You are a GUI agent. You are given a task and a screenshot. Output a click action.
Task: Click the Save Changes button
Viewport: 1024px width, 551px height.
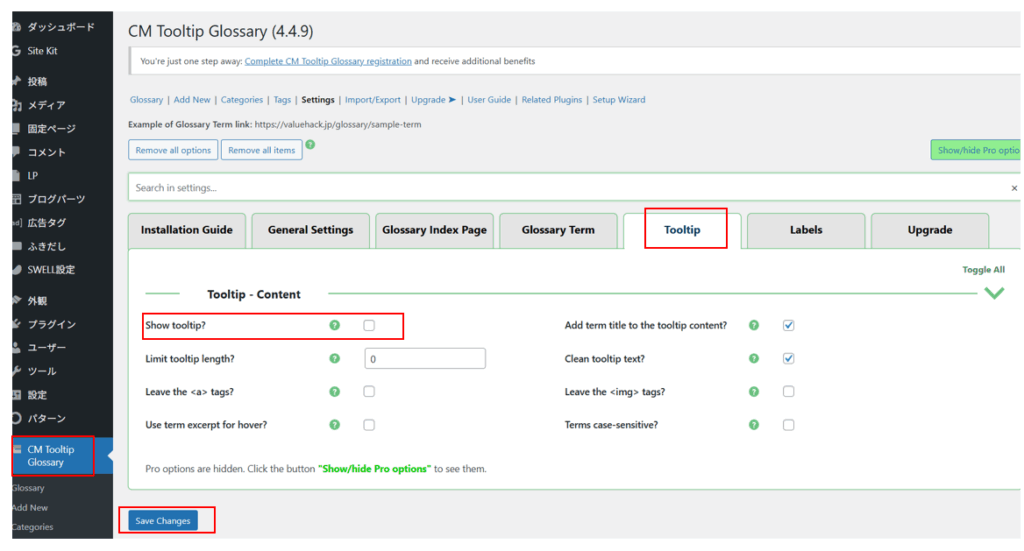pos(163,521)
